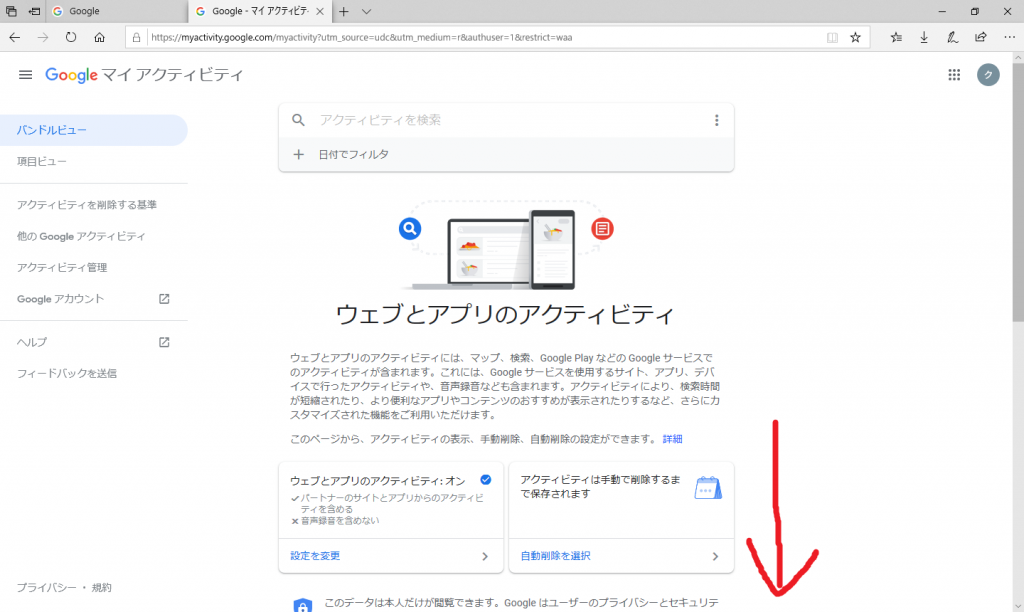Close the マイ アクティビティ browser tab
1024x612 pixels.
pos(320,12)
